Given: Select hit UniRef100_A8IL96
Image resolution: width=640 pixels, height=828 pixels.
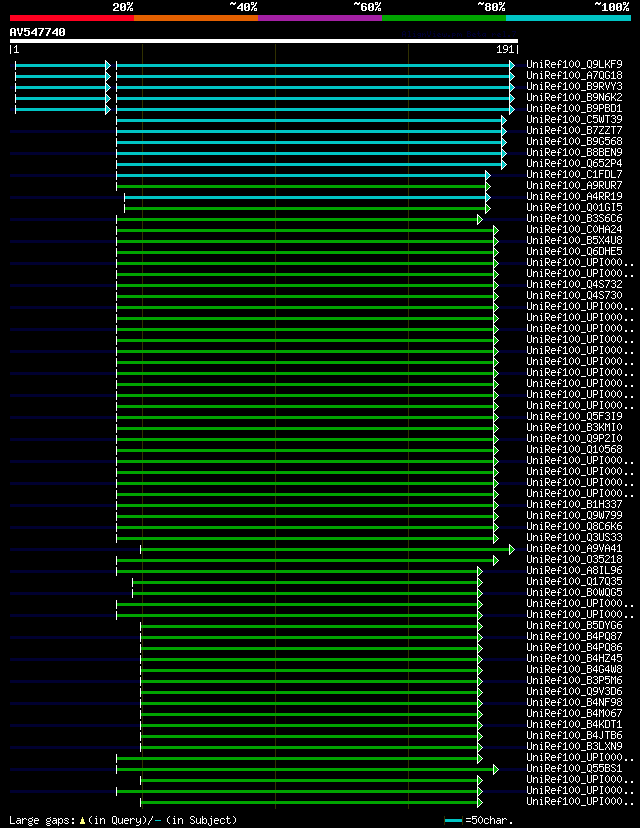Looking at the screenshot, I should (574, 570).
